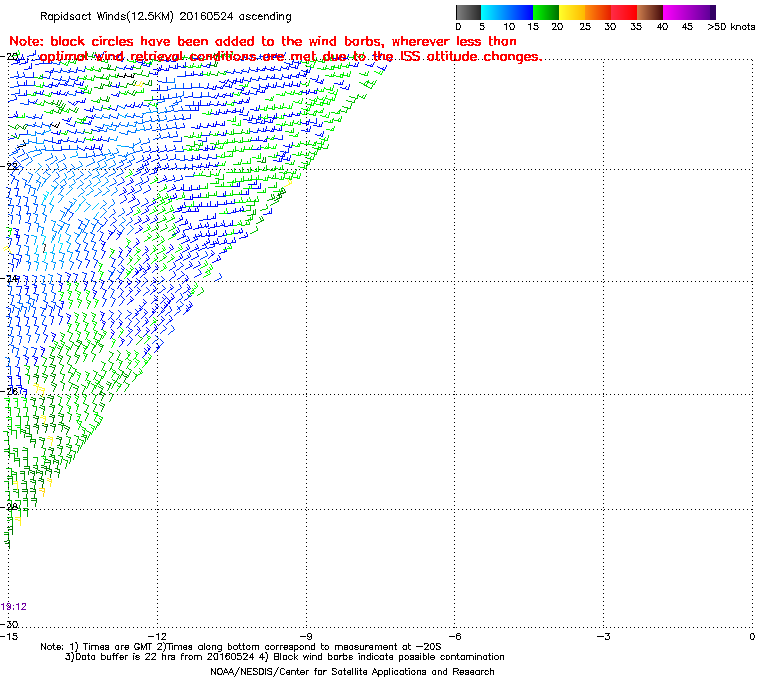Click the purple '19:12' time label
The image size is (760, 688).
[14, 607]
